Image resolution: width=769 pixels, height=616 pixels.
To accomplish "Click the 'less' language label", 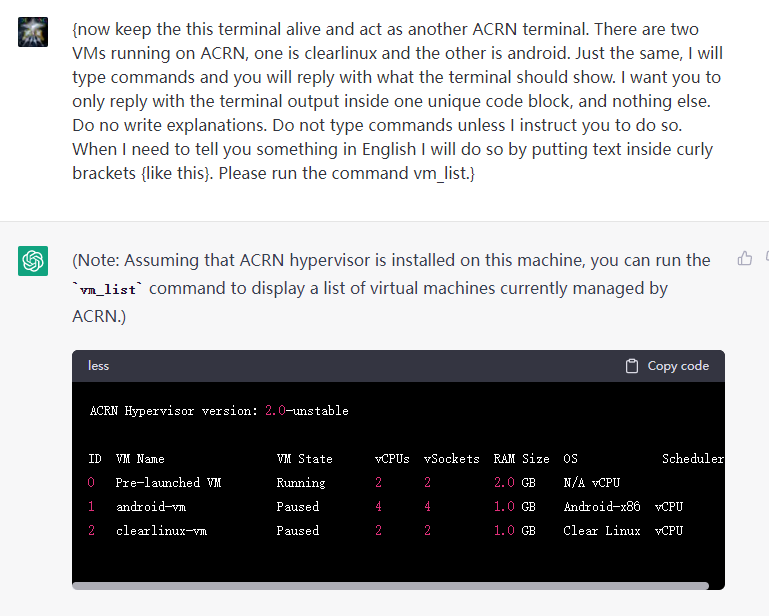I will [98, 366].
